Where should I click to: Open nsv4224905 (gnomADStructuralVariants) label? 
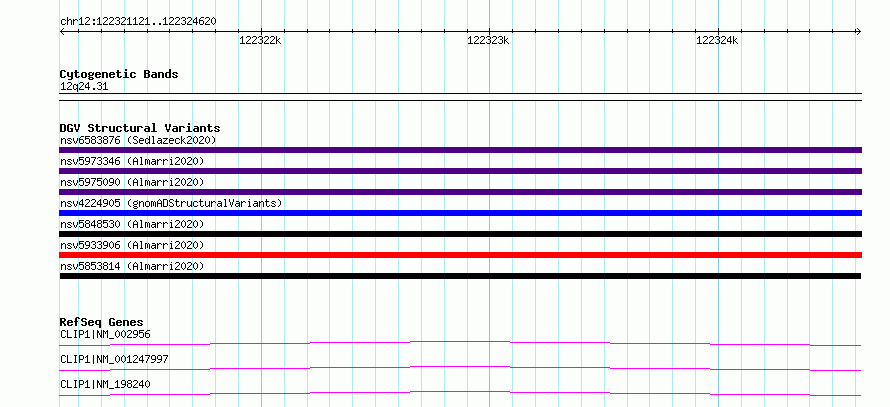(171, 203)
